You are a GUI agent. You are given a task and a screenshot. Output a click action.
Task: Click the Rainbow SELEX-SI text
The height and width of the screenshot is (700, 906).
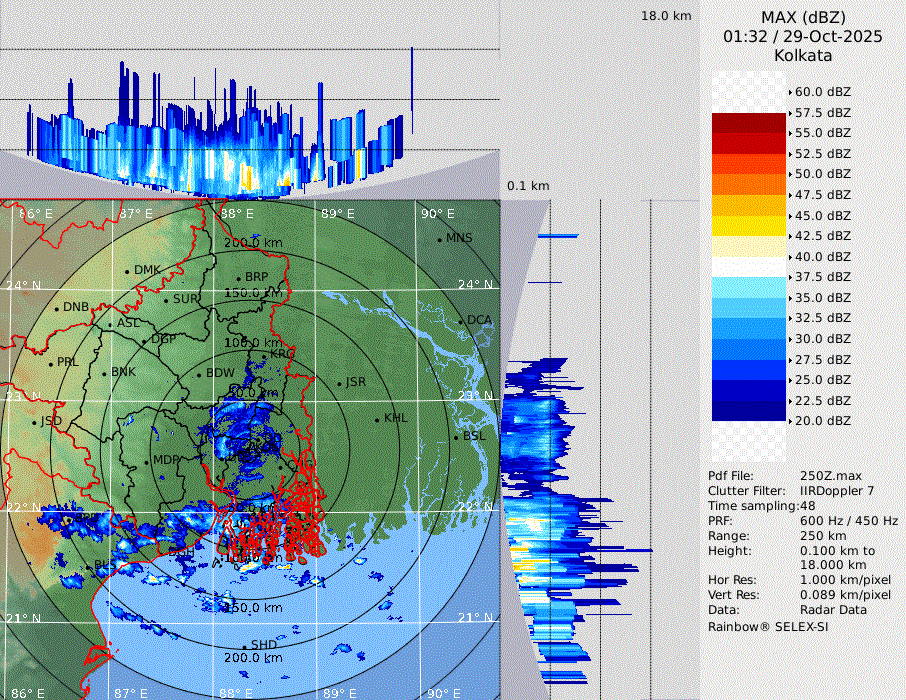[x=768, y=627]
